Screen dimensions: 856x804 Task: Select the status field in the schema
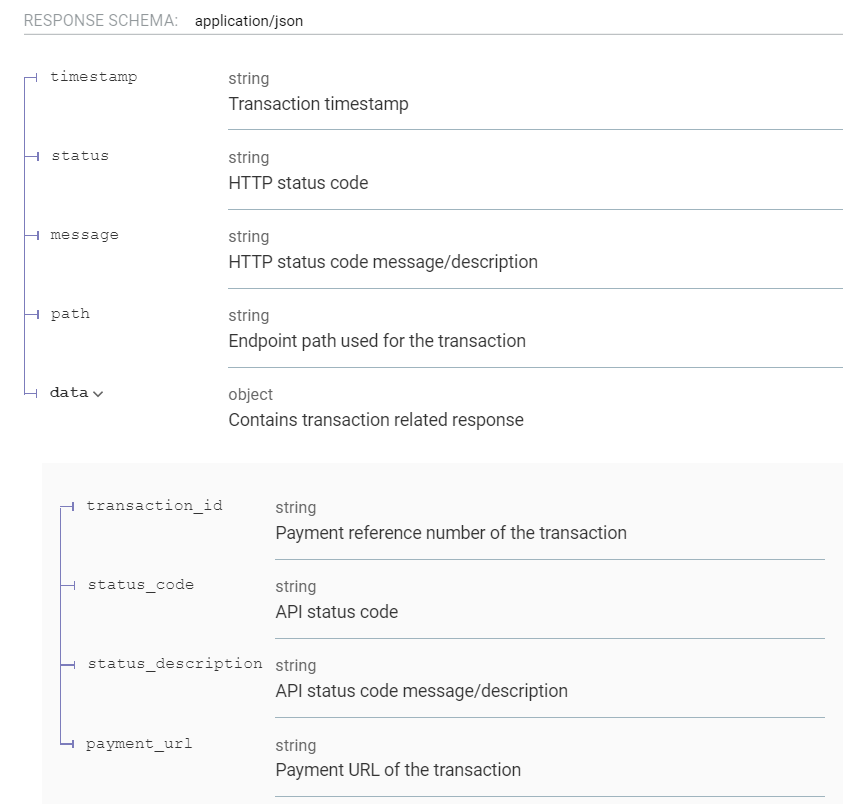click(81, 155)
